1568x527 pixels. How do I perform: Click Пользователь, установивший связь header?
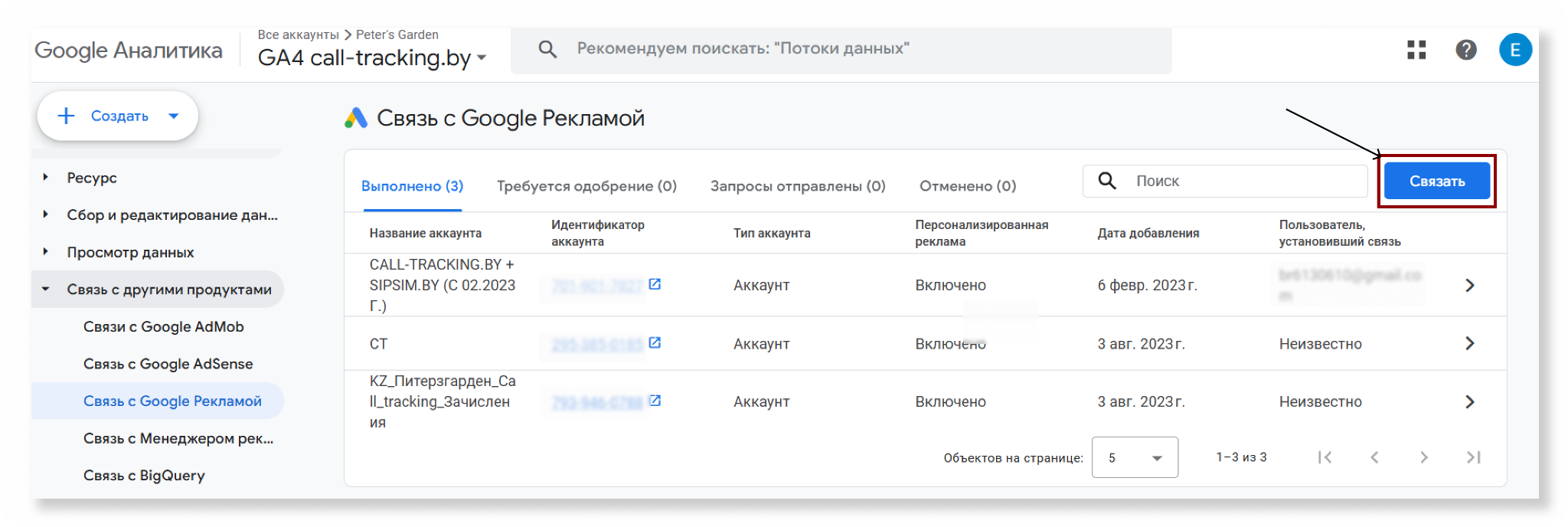tap(1340, 233)
